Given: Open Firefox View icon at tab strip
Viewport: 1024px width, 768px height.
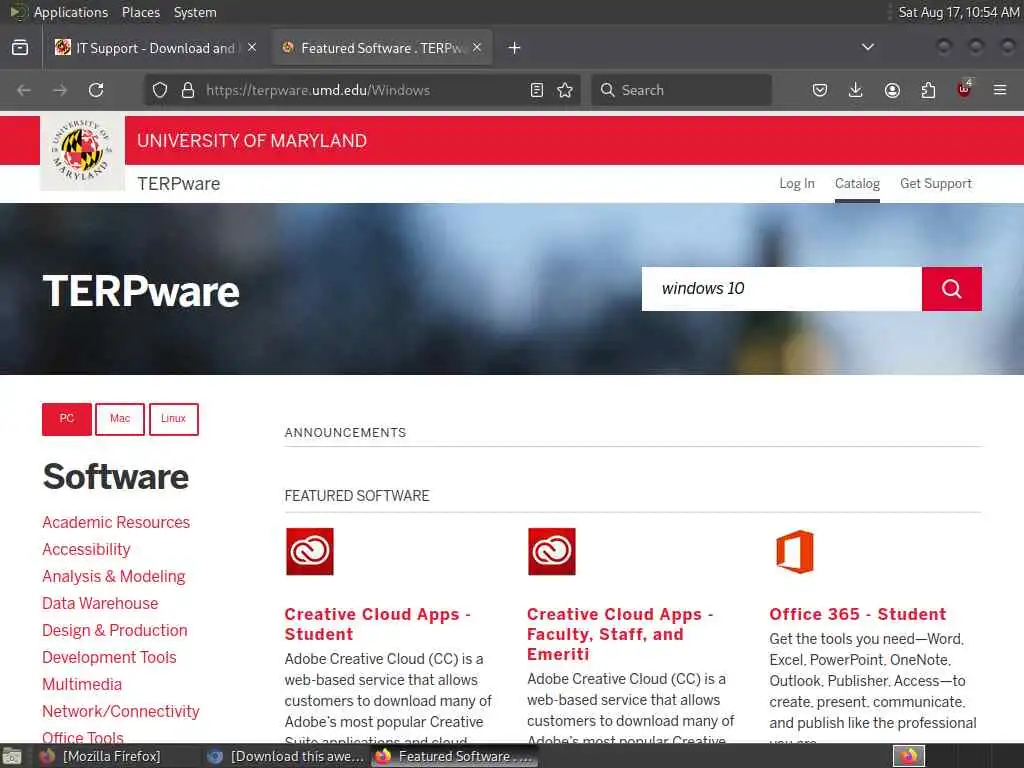Looking at the screenshot, I should pyautogui.click(x=20, y=48).
